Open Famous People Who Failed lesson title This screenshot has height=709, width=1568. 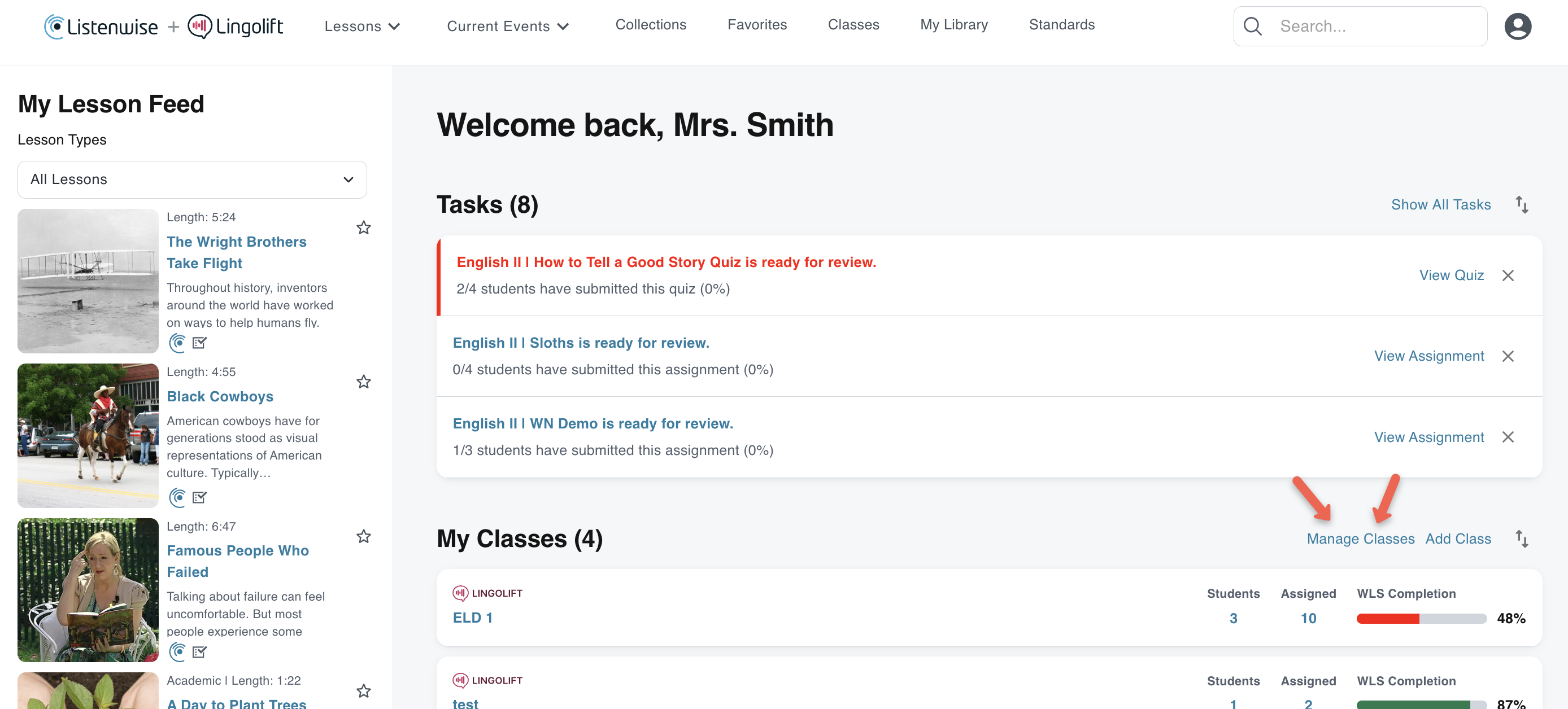[x=237, y=561]
